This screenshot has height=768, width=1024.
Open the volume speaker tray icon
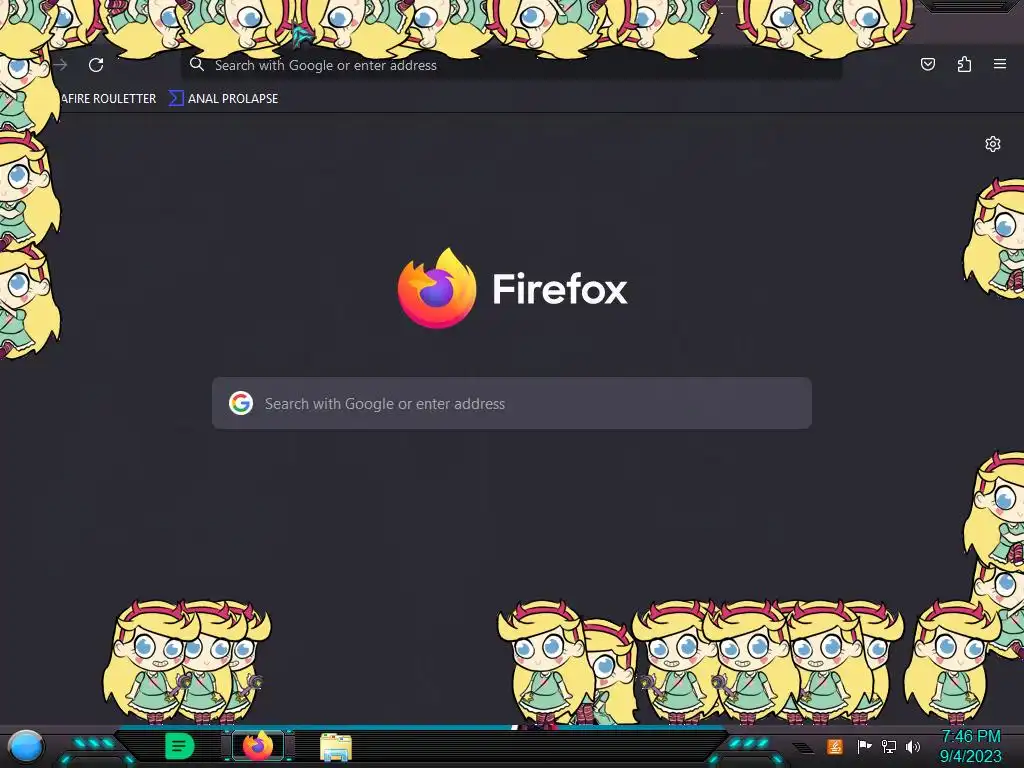tap(912, 746)
